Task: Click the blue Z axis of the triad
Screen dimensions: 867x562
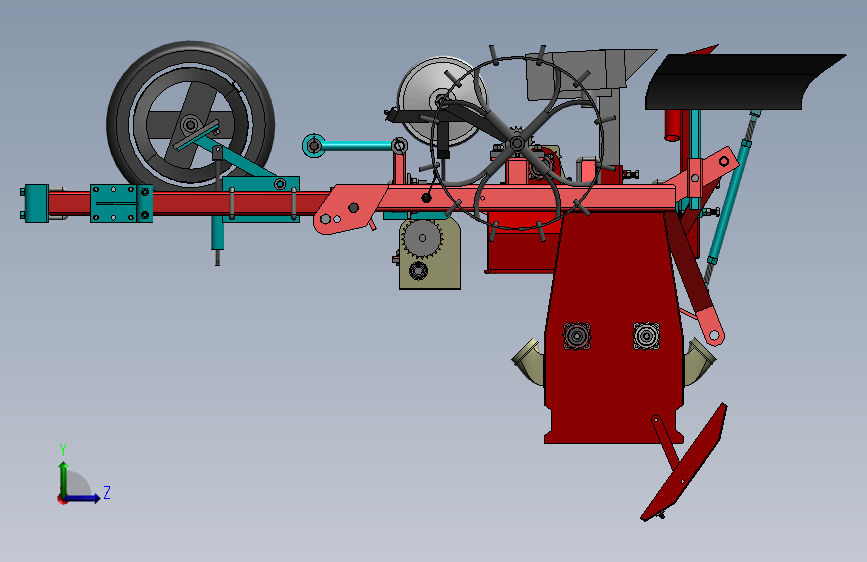Action: coord(81,498)
